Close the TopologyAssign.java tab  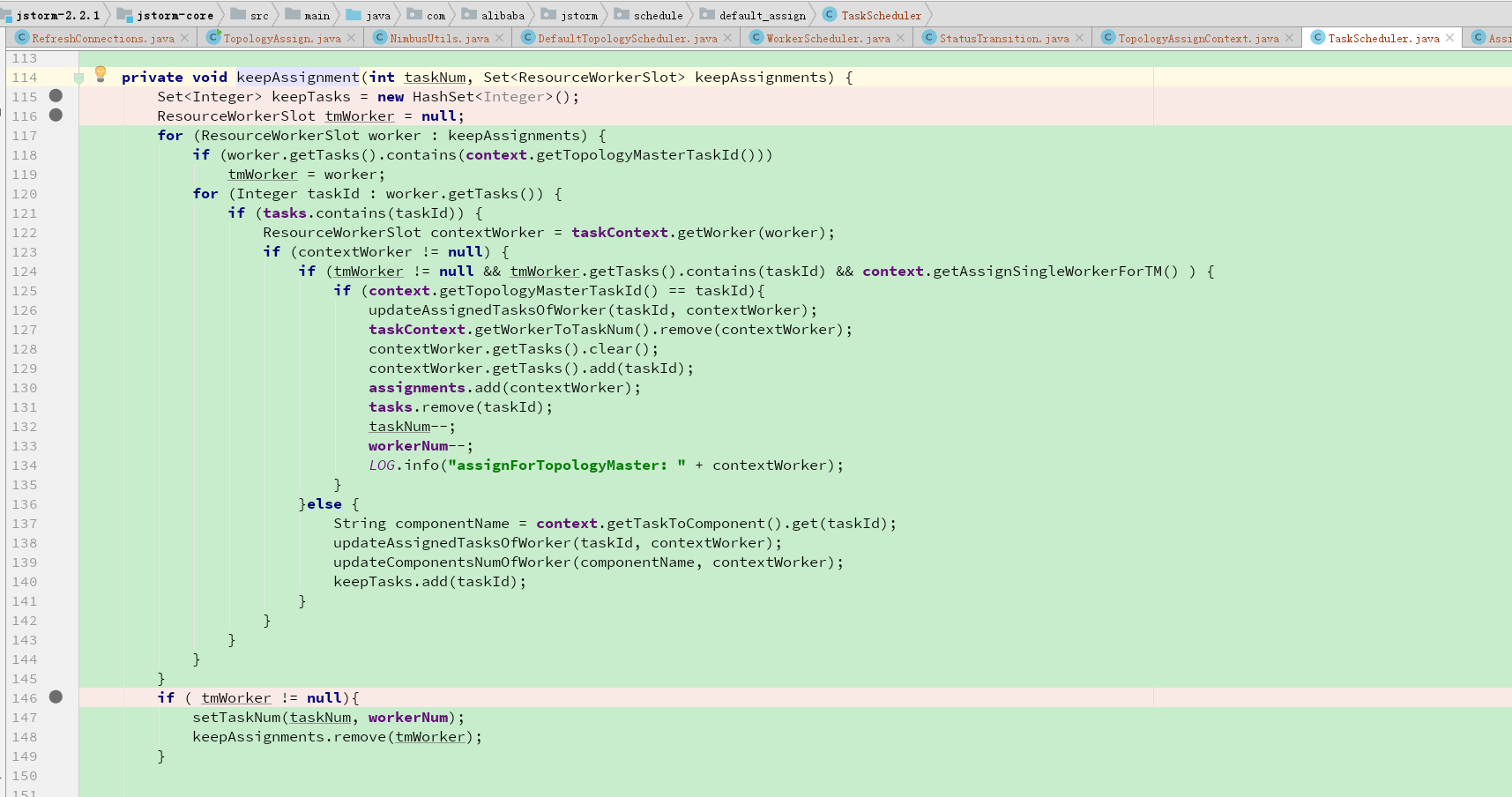point(351,38)
